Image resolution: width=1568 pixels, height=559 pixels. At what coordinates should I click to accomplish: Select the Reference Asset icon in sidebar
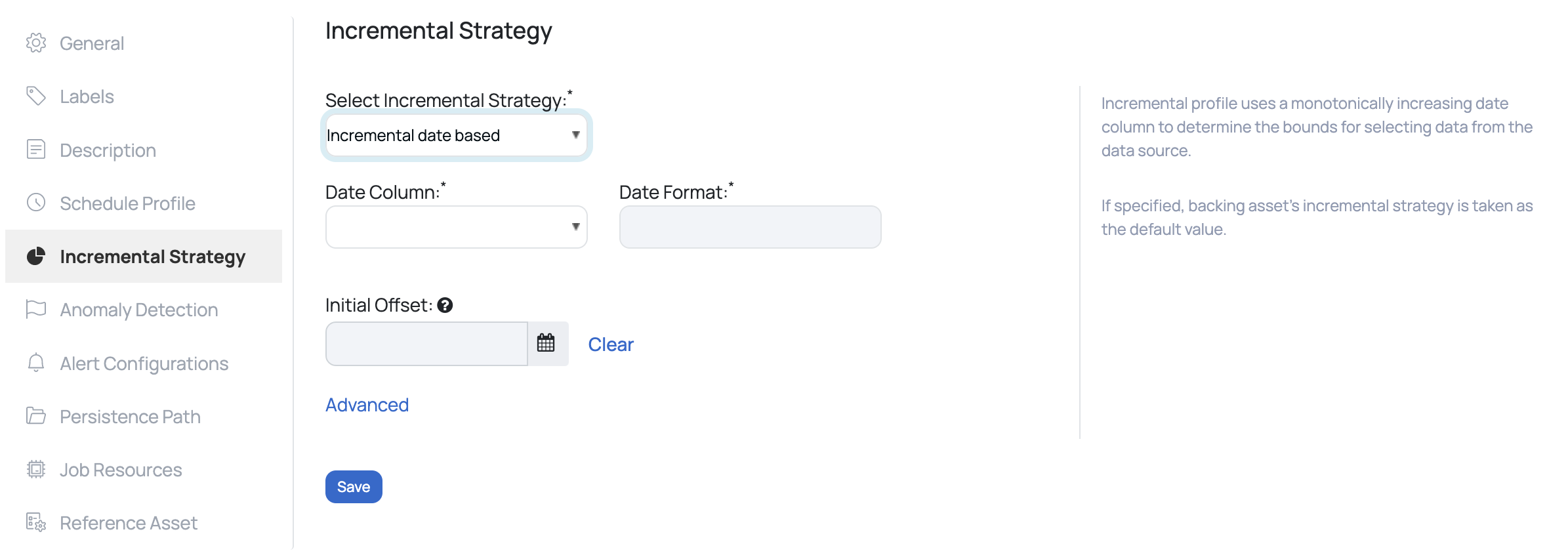click(x=36, y=522)
